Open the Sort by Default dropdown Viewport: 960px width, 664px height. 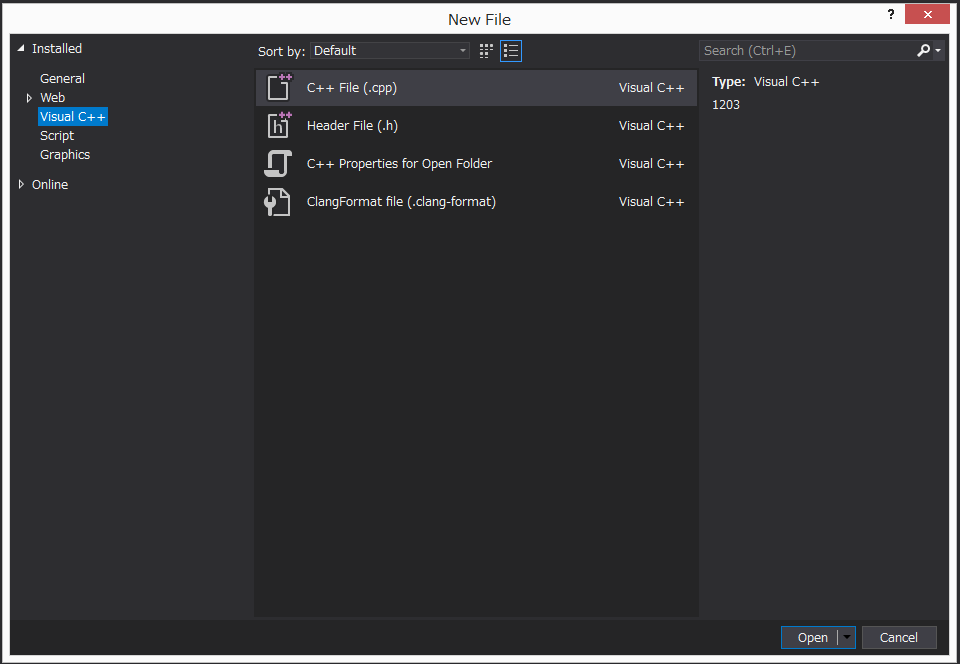(389, 50)
